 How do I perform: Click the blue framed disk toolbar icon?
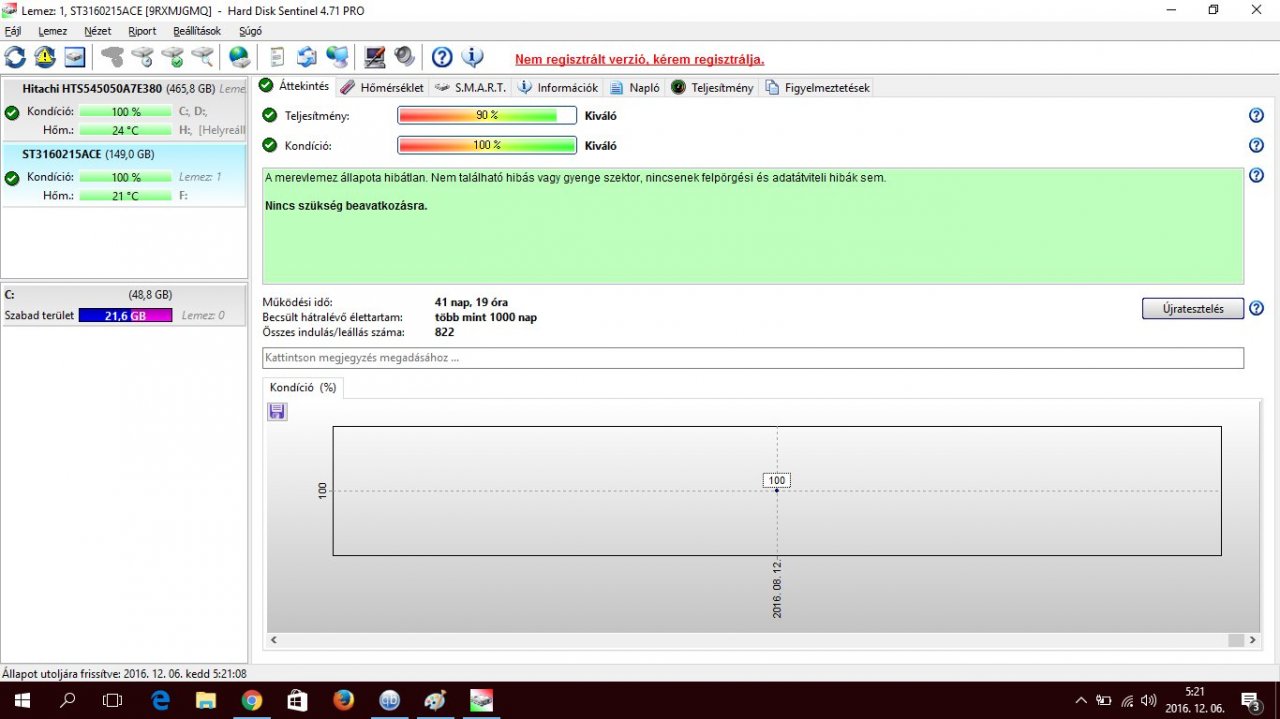point(75,57)
